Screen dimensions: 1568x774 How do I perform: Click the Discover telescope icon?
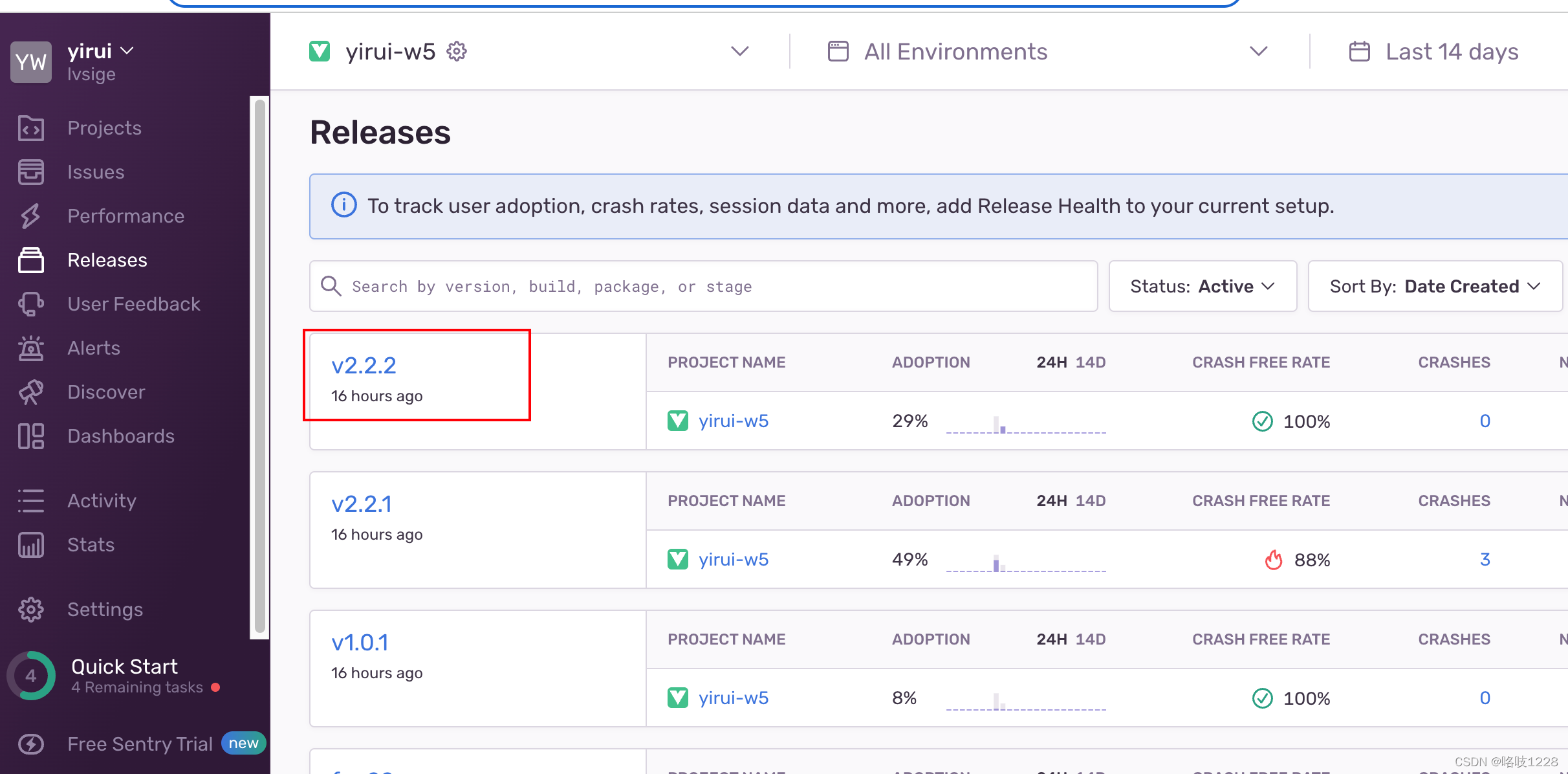pyautogui.click(x=31, y=392)
